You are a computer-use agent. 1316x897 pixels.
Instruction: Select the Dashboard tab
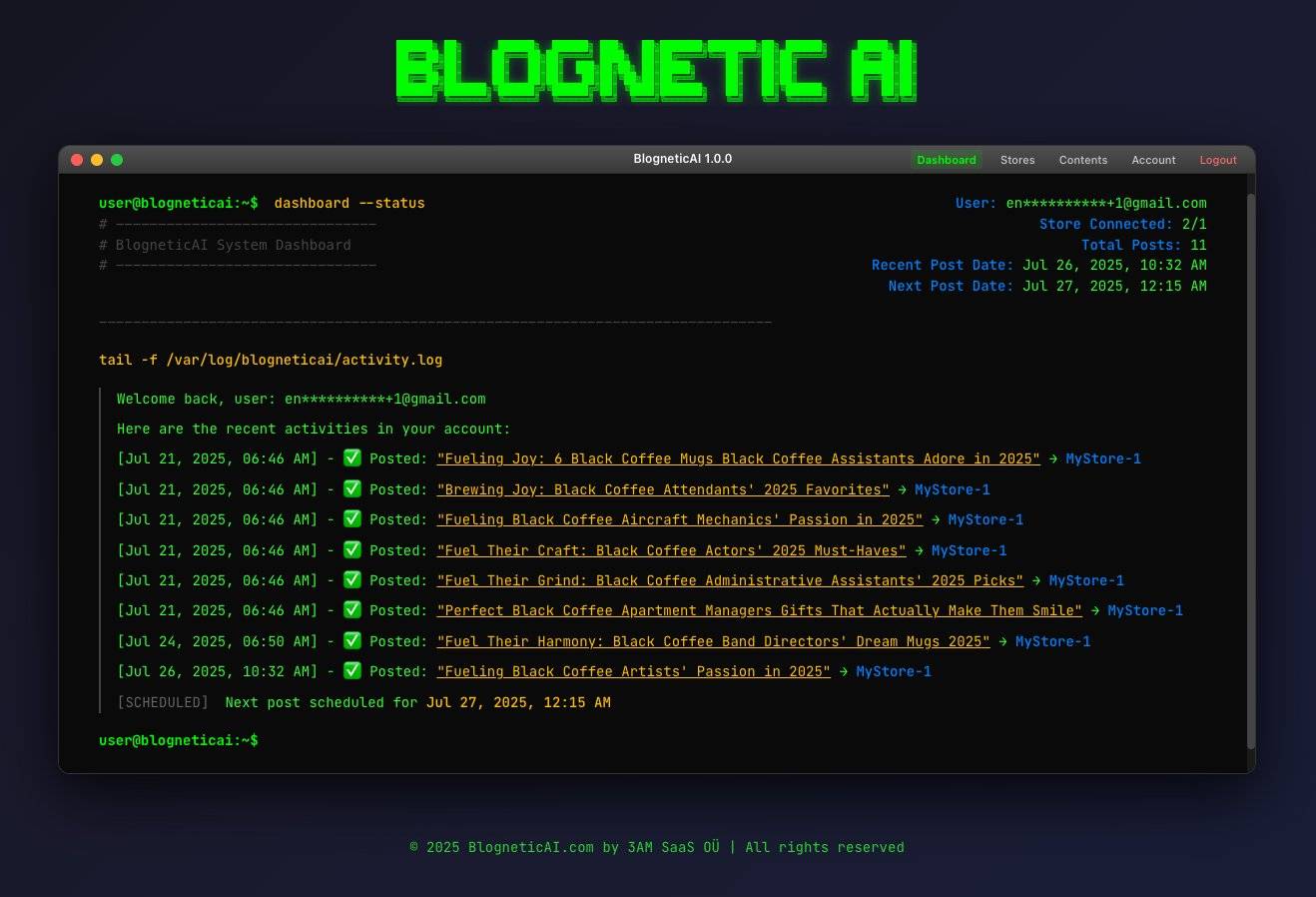[946, 160]
